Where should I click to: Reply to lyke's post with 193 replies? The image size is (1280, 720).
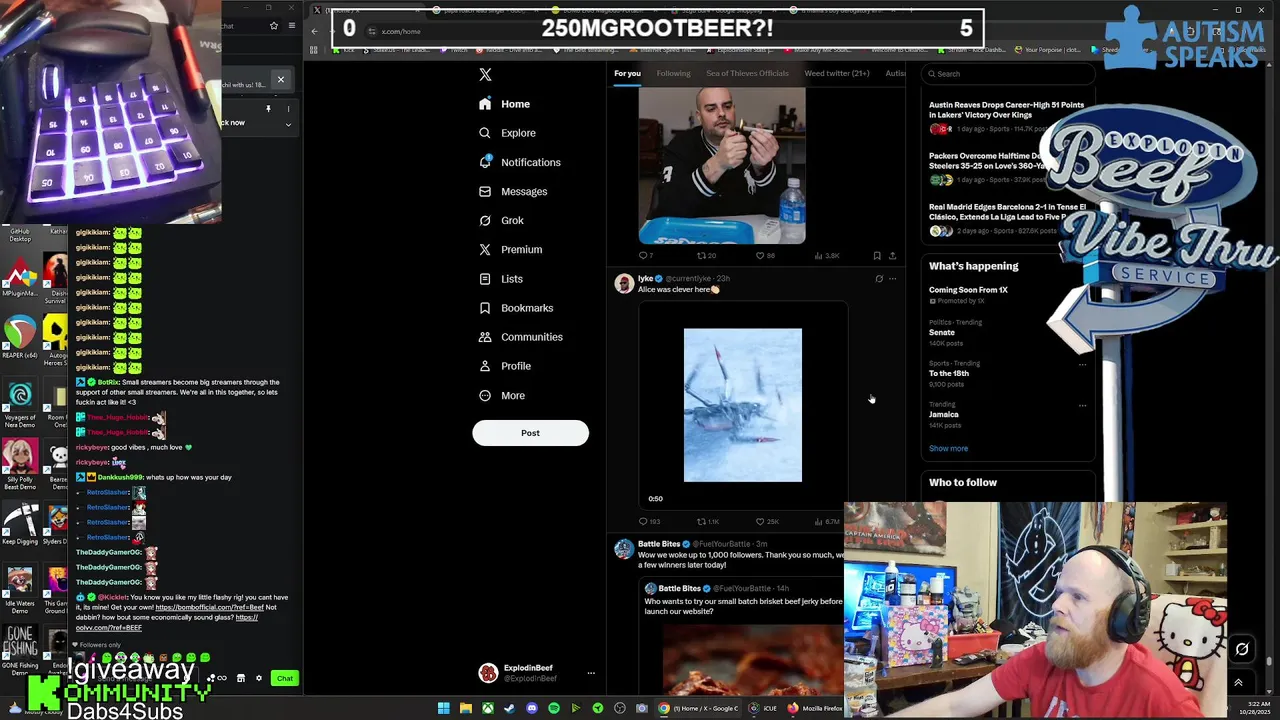click(649, 521)
